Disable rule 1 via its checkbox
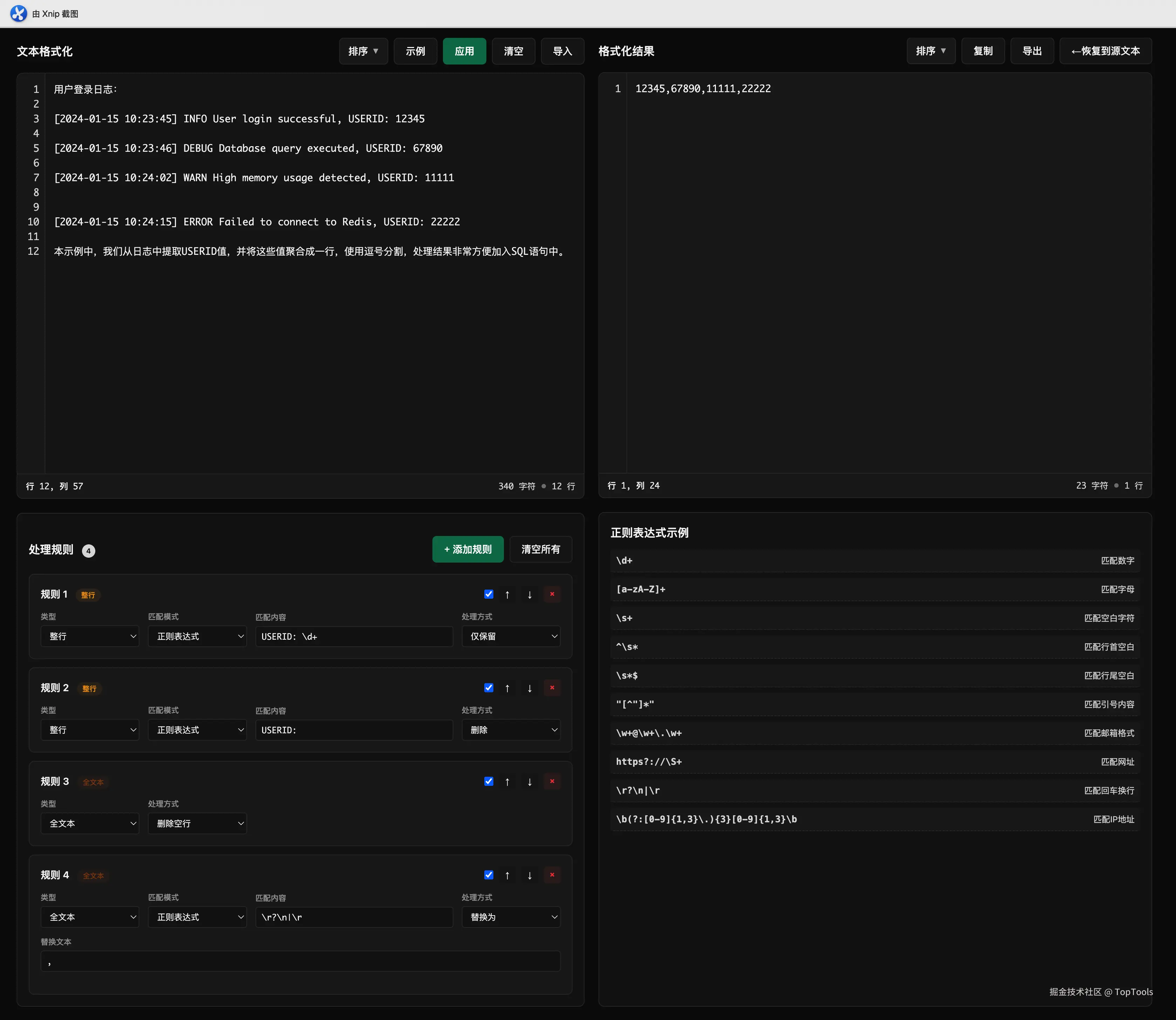Screen dimensions: 1176x1020 point(488,594)
